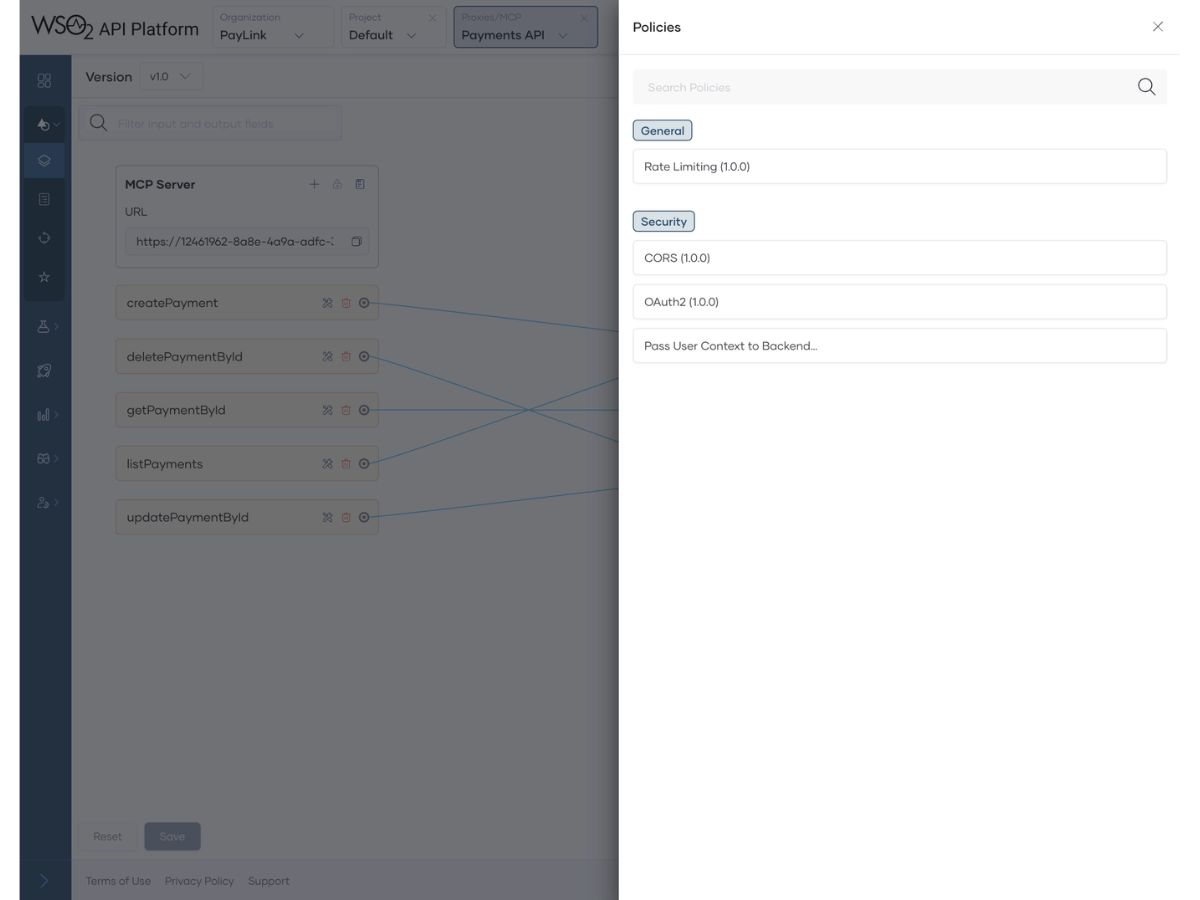
Task: Click the MCP Server card title
Action: pos(160,184)
